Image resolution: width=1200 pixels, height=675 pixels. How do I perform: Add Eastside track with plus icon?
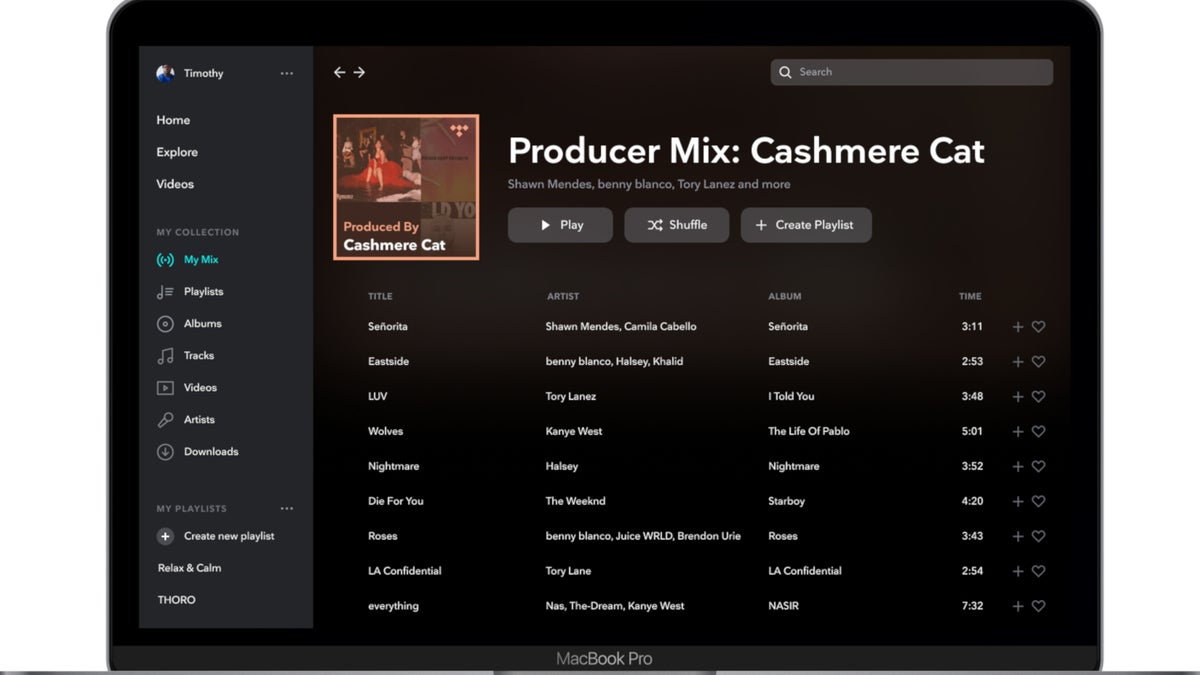[1018, 361]
